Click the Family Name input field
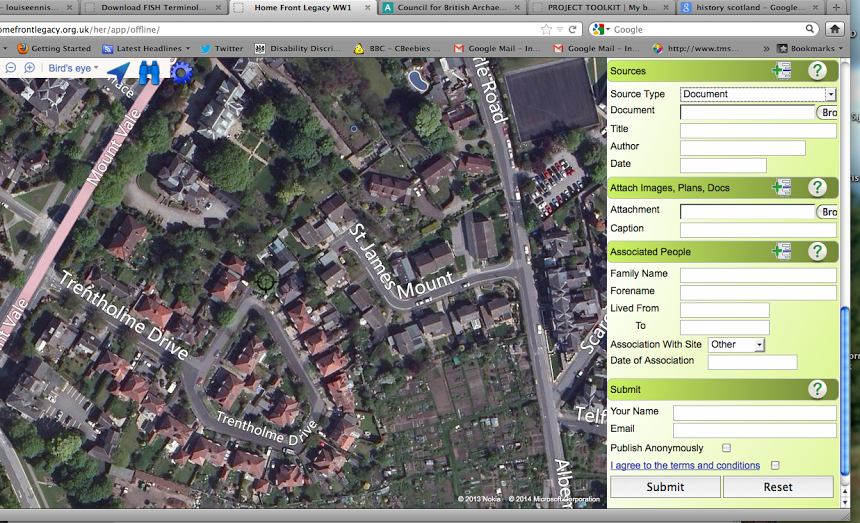 [x=757, y=275]
